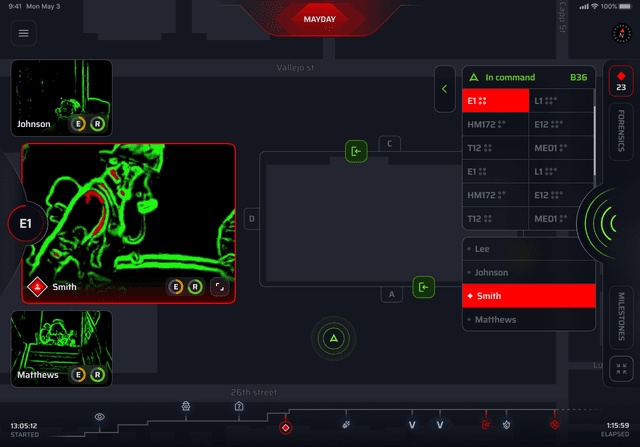This screenshot has height=447, width=640.
Task: Collapse the unit panel with left chevron
Action: (x=445, y=90)
